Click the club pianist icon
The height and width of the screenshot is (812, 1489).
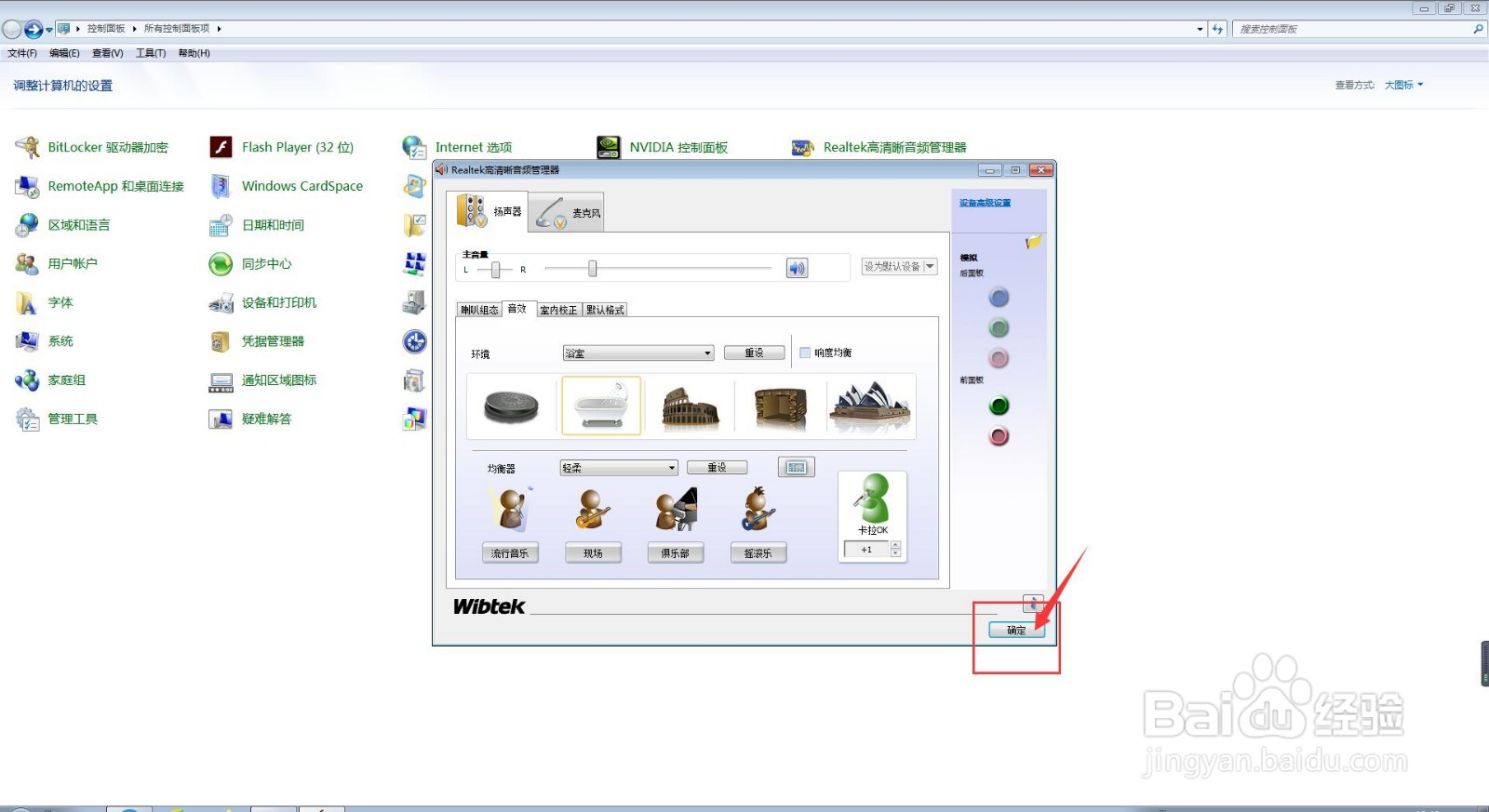click(676, 509)
